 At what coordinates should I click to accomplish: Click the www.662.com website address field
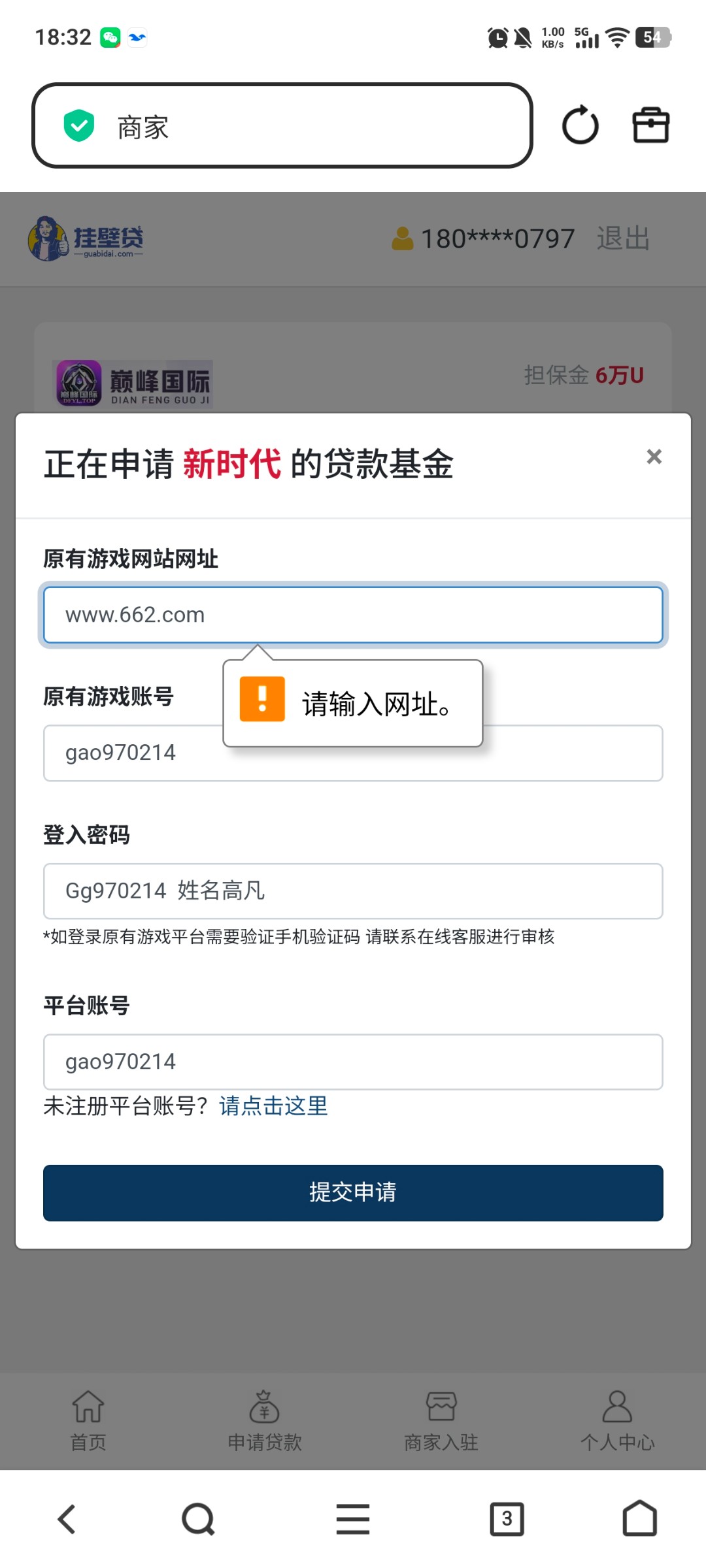pyautogui.click(x=353, y=615)
